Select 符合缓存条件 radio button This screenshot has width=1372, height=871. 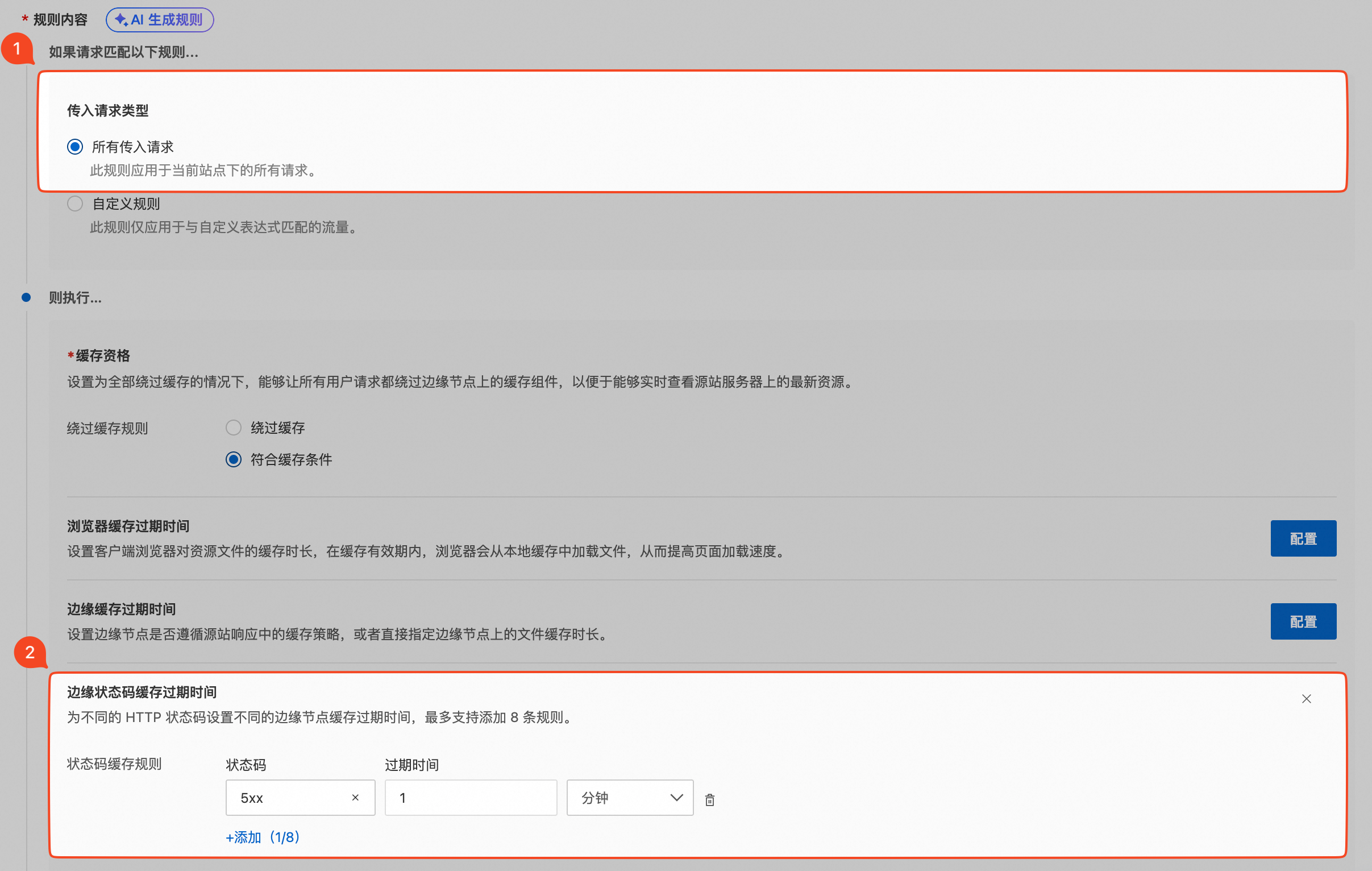pos(234,459)
